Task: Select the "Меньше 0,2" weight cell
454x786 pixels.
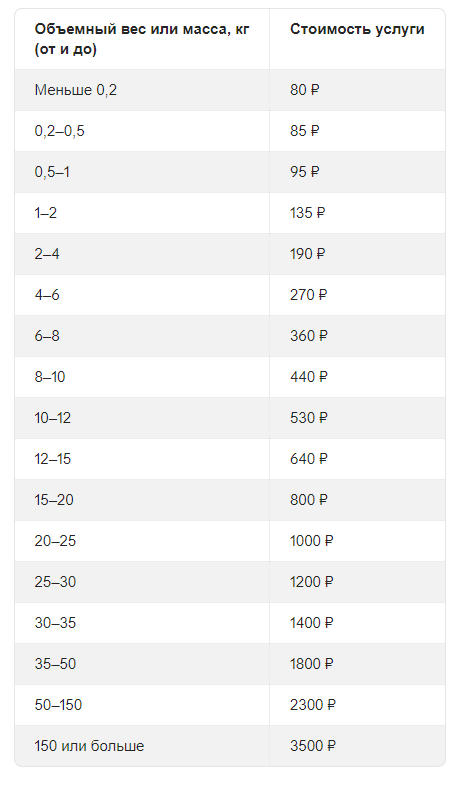Action: click(76, 90)
